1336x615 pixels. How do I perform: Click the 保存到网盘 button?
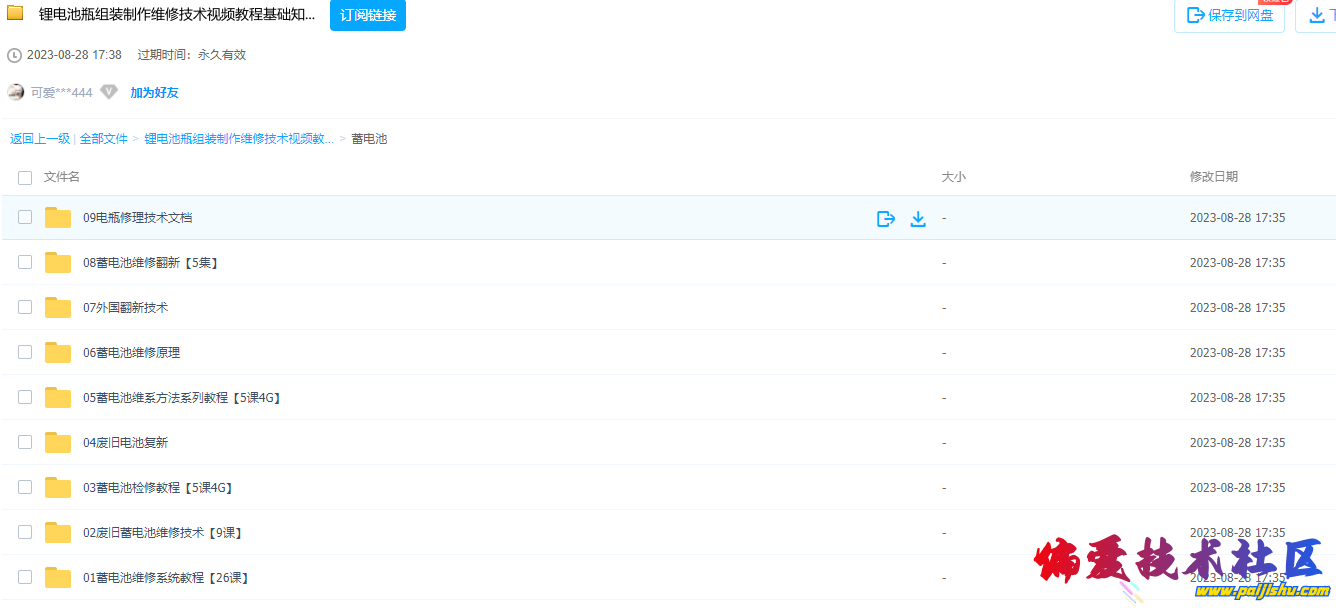1229,15
